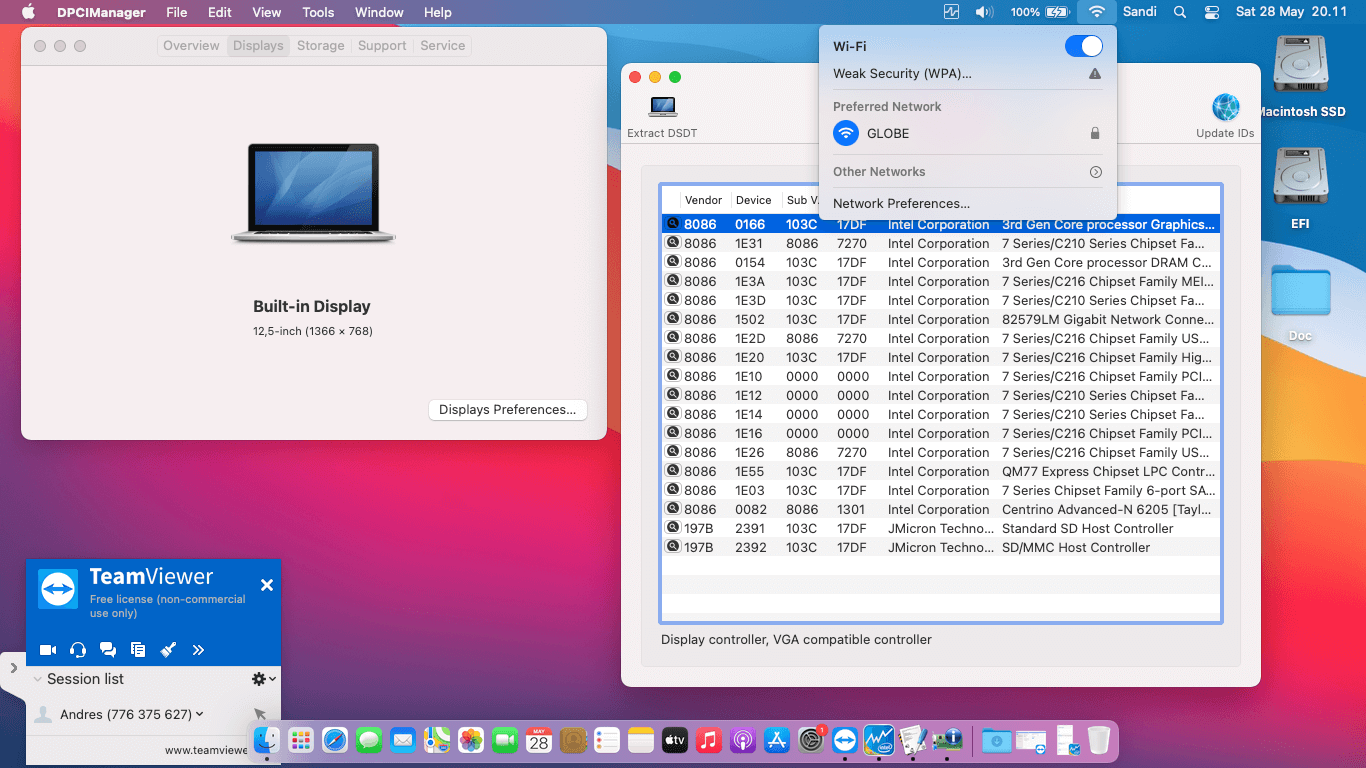Open Safari from the Dock

pos(335,740)
